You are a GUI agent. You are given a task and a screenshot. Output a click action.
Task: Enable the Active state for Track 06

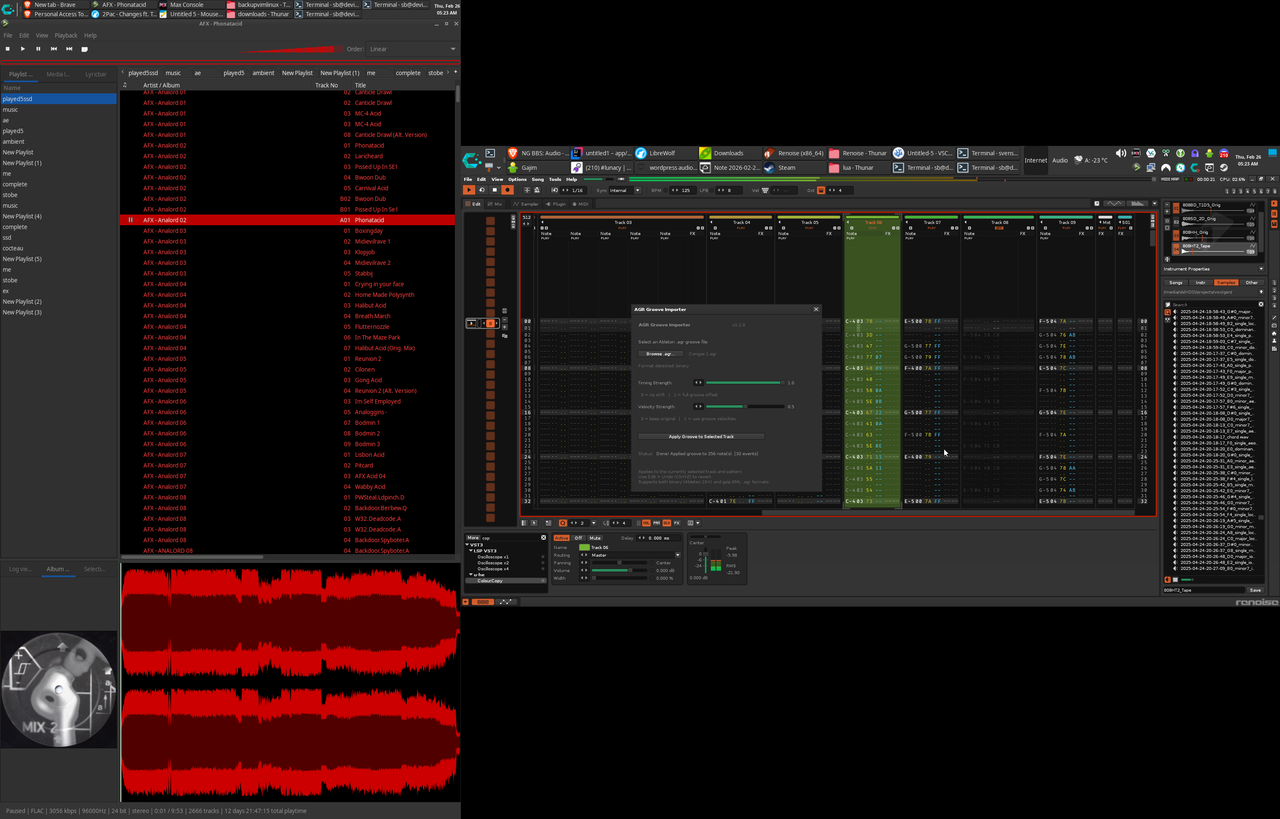[x=562, y=538]
